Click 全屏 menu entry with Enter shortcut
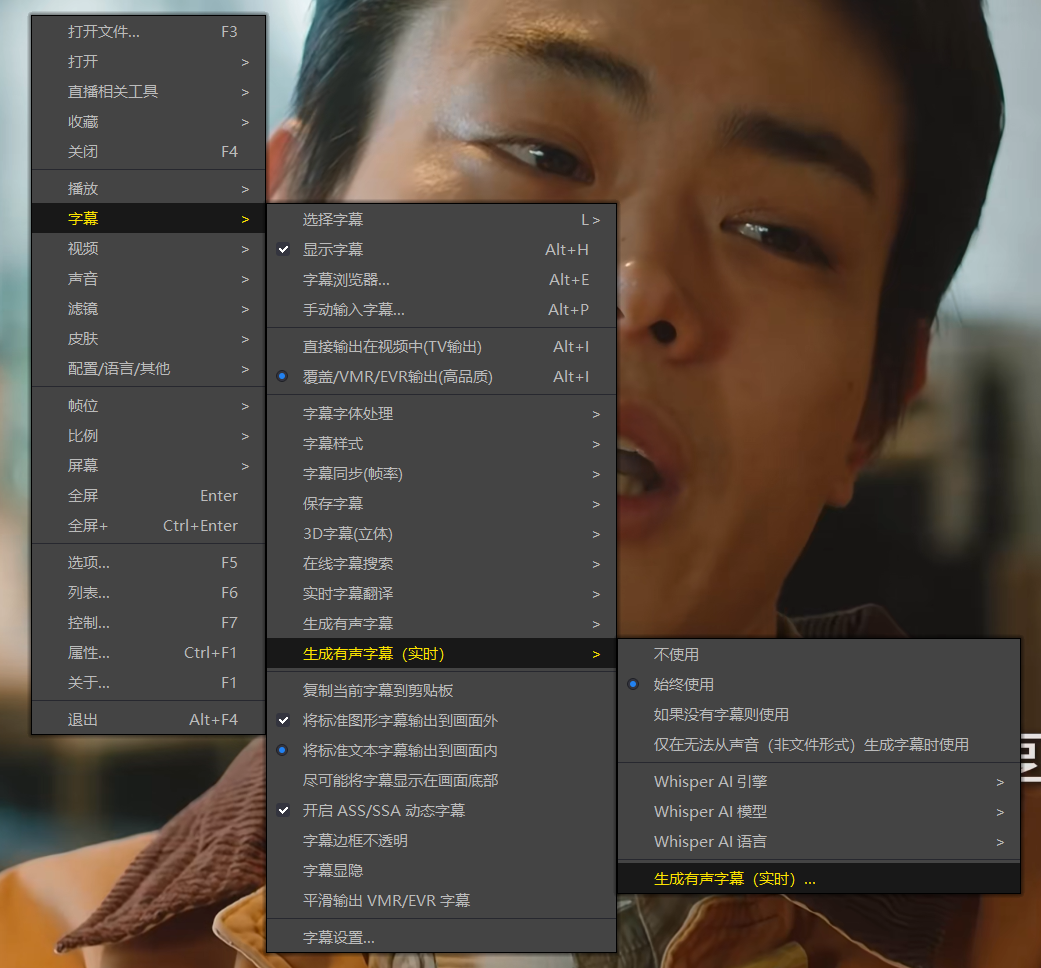 point(149,496)
